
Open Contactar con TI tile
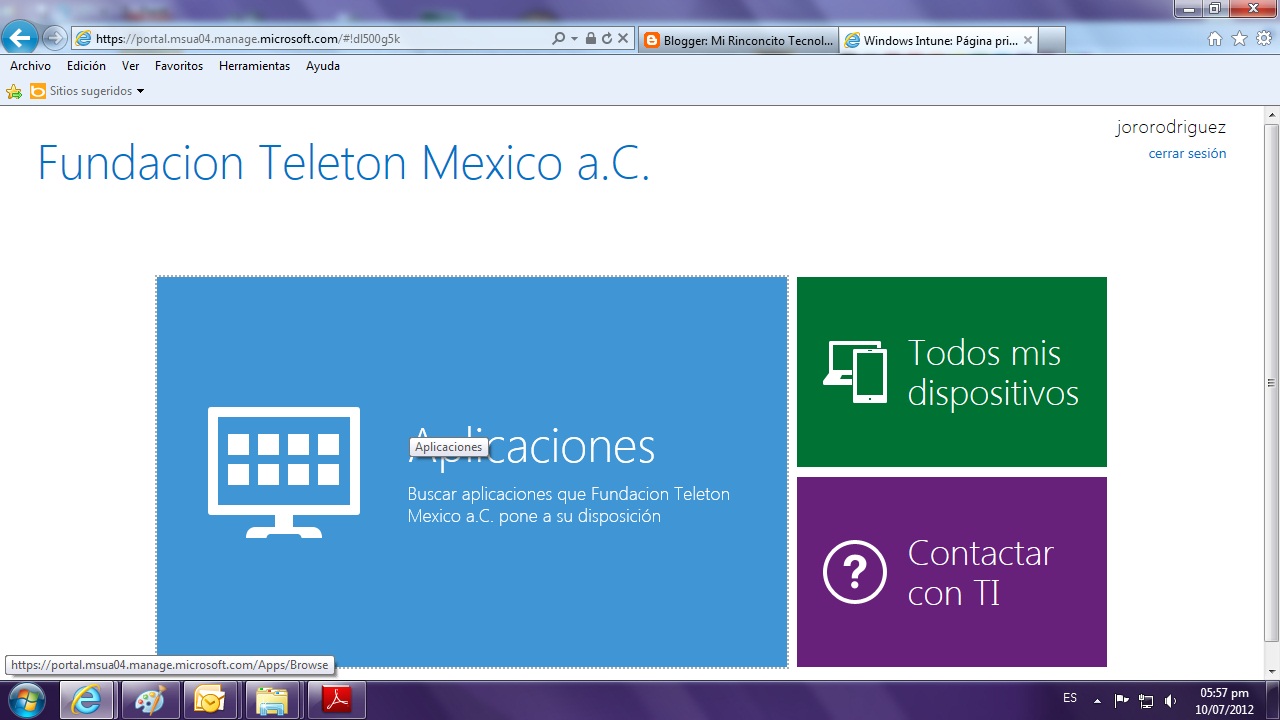tap(952, 572)
